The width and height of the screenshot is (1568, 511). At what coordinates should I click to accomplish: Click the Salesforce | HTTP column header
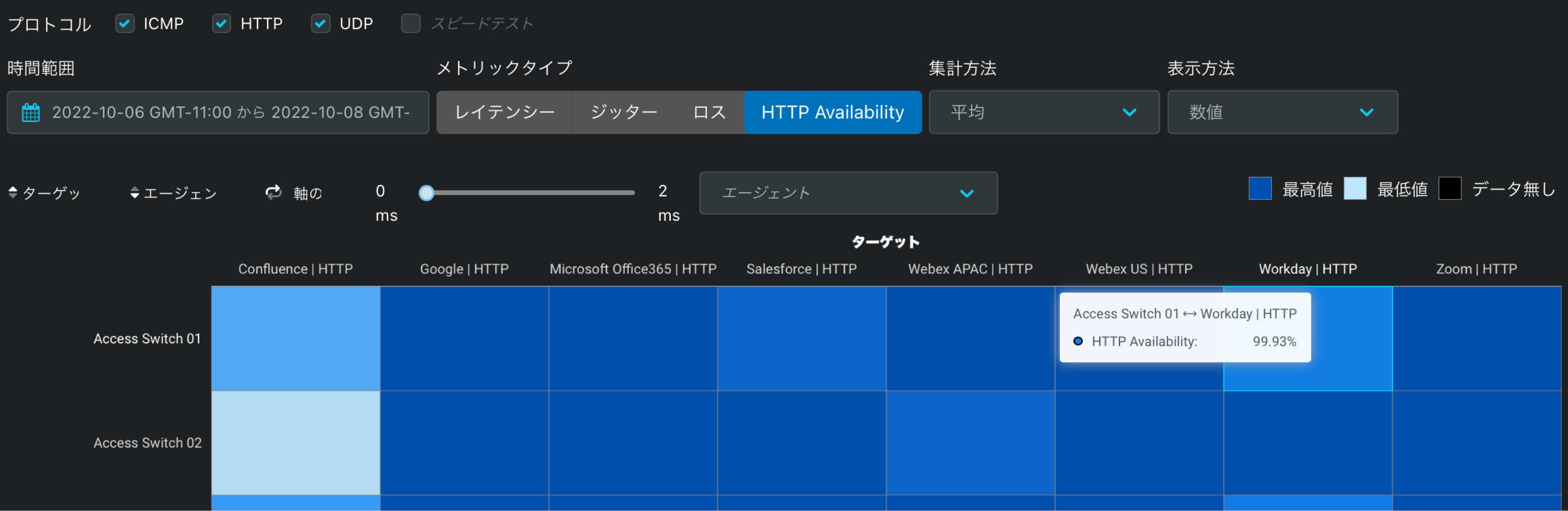(802, 269)
